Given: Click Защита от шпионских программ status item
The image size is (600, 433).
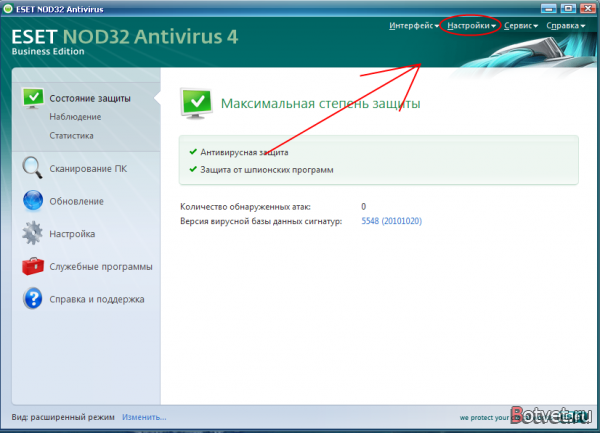Looking at the screenshot, I should 267,170.
